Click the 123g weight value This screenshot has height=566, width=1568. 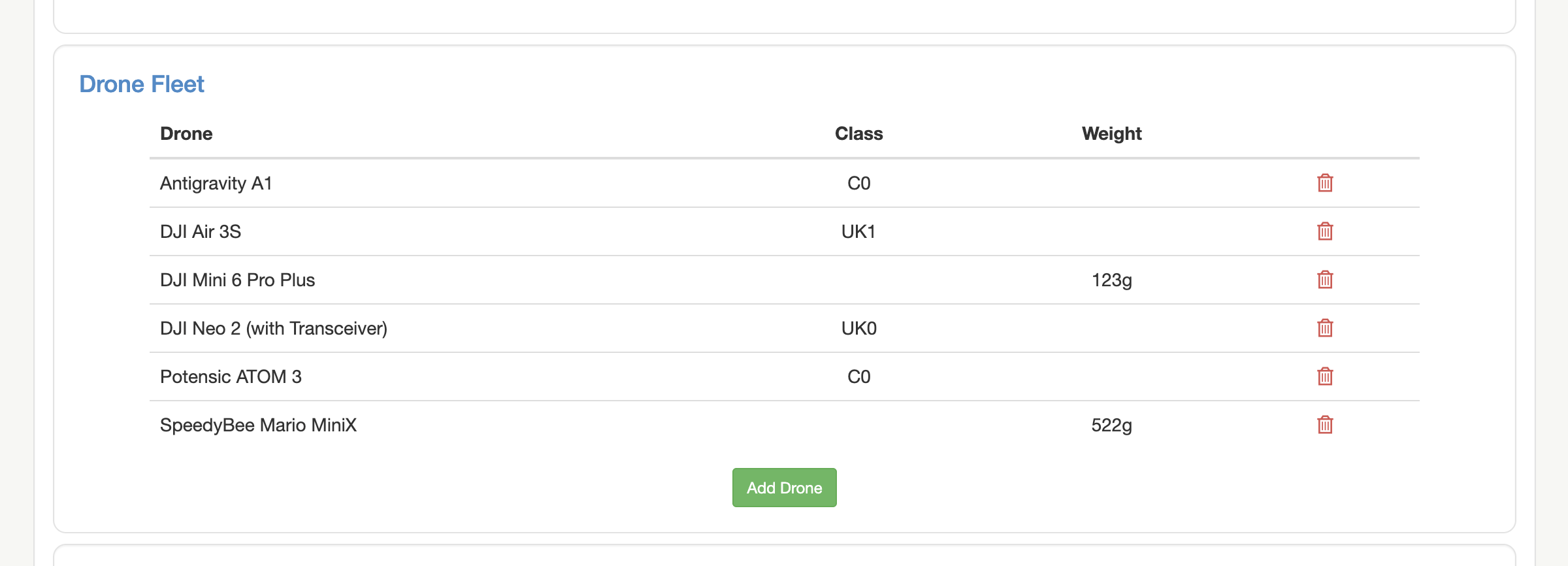coord(1111,280)
